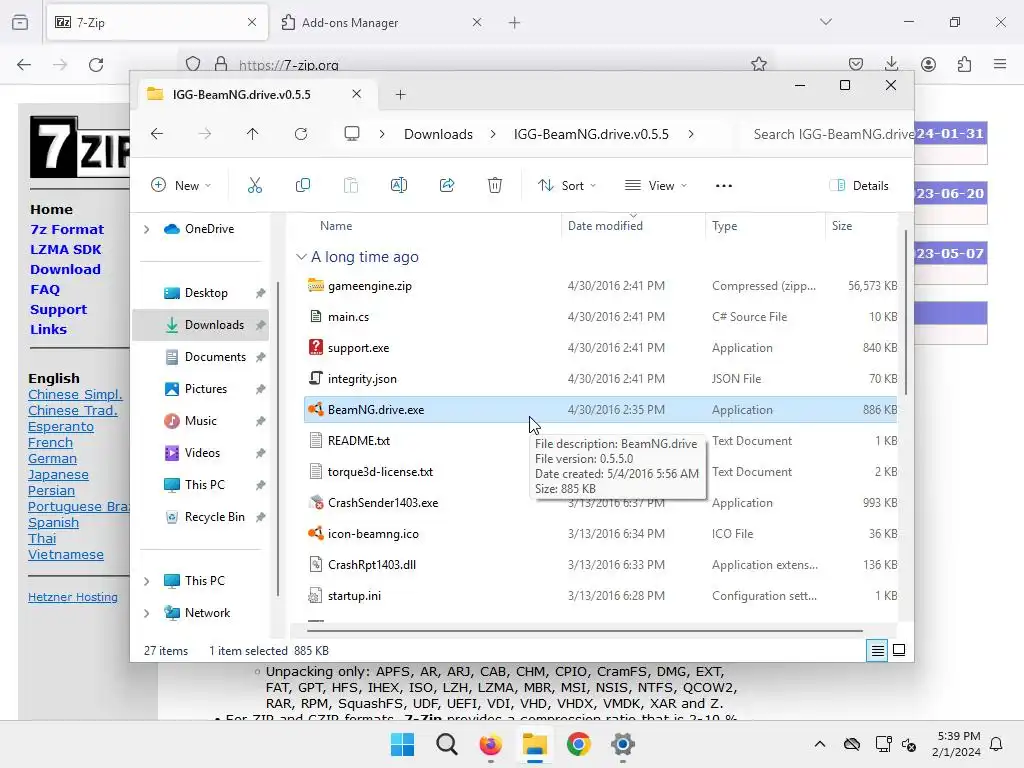Click the Rename icon in Explorer toolbar
This screenshot has width=1024, height=768.
pos(398,185)
